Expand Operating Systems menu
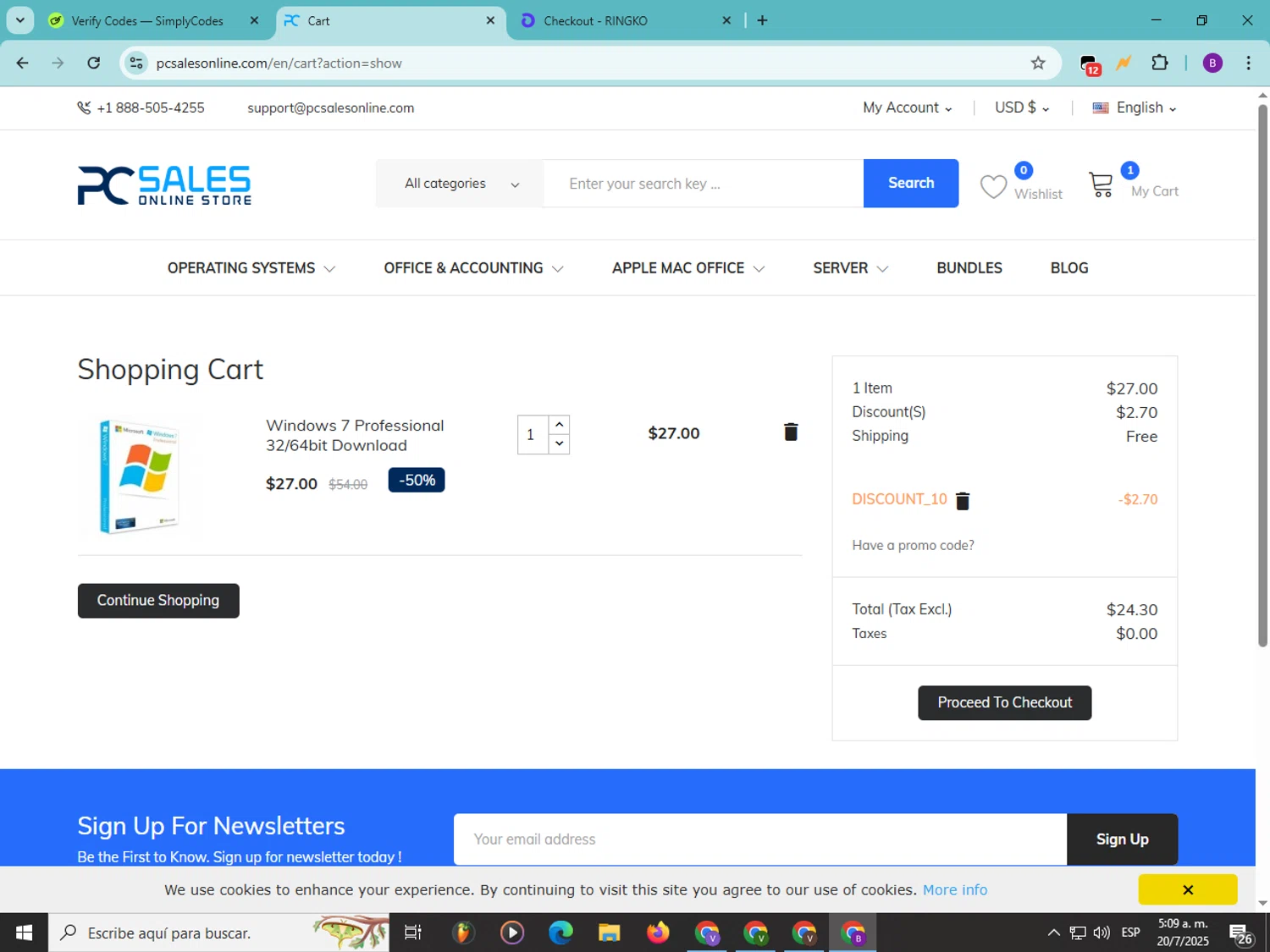This screenshot has width=1270, height=952. (x=251, y=268)
